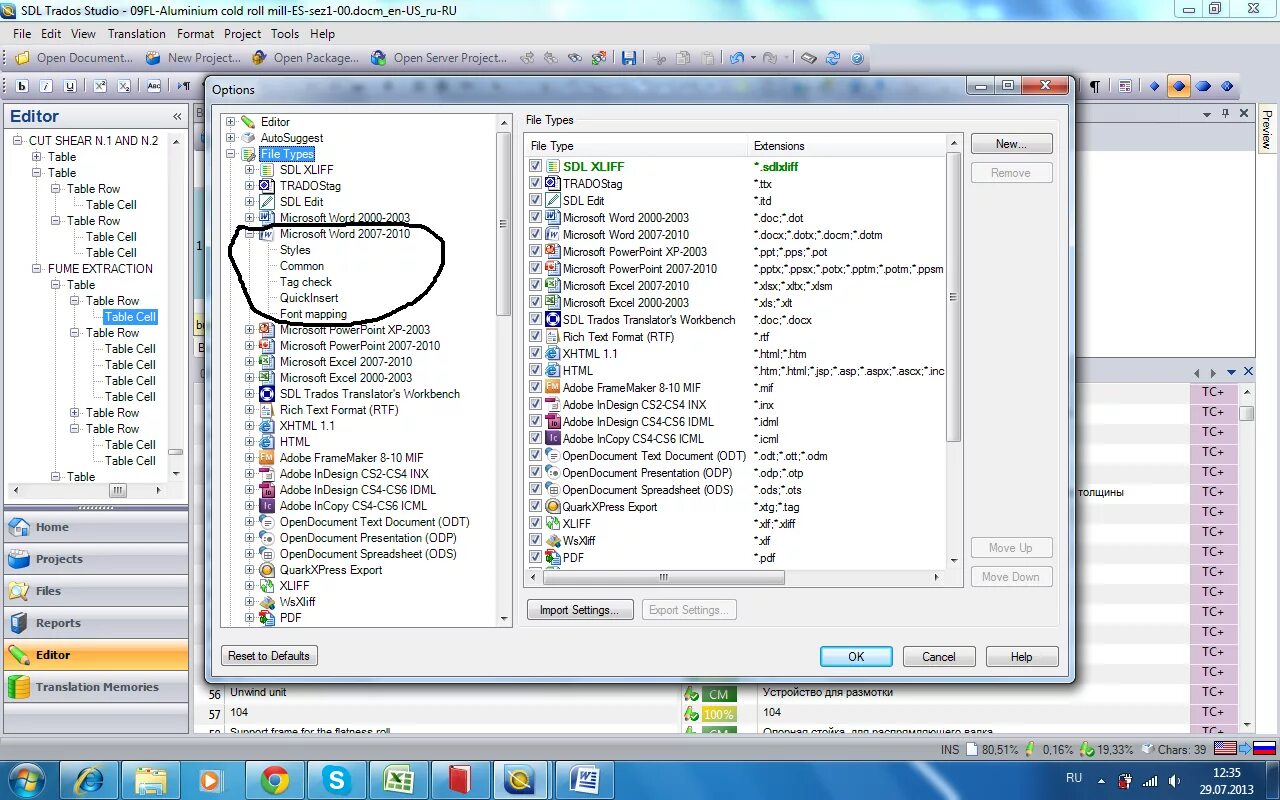Open the Tools menu

(285, 33)
